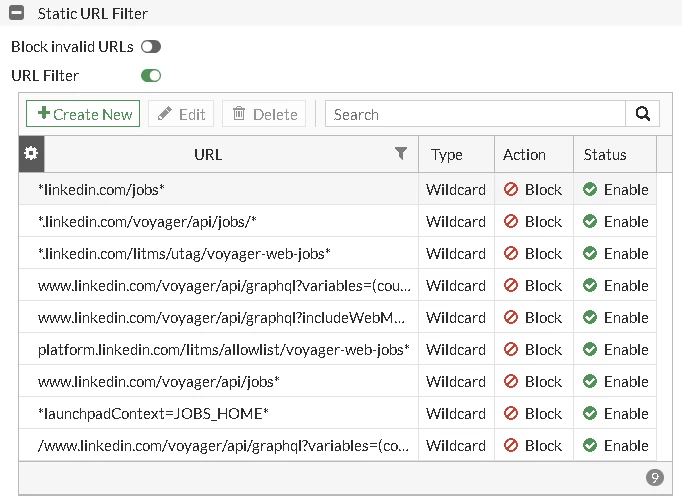Enable the Block invalid URLs switch
The width and height of the screenshot is (682, 499).
pyautogui.click(x=151, y=47)
